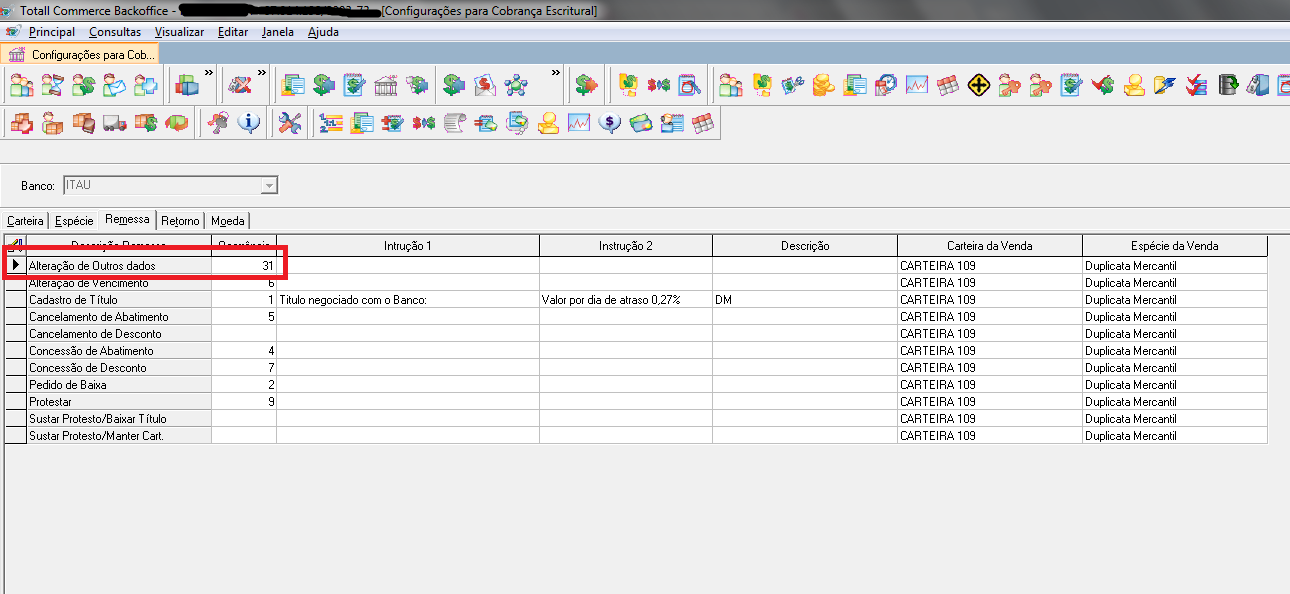Select the gold coins stack icon

click(x=823, y=85)
